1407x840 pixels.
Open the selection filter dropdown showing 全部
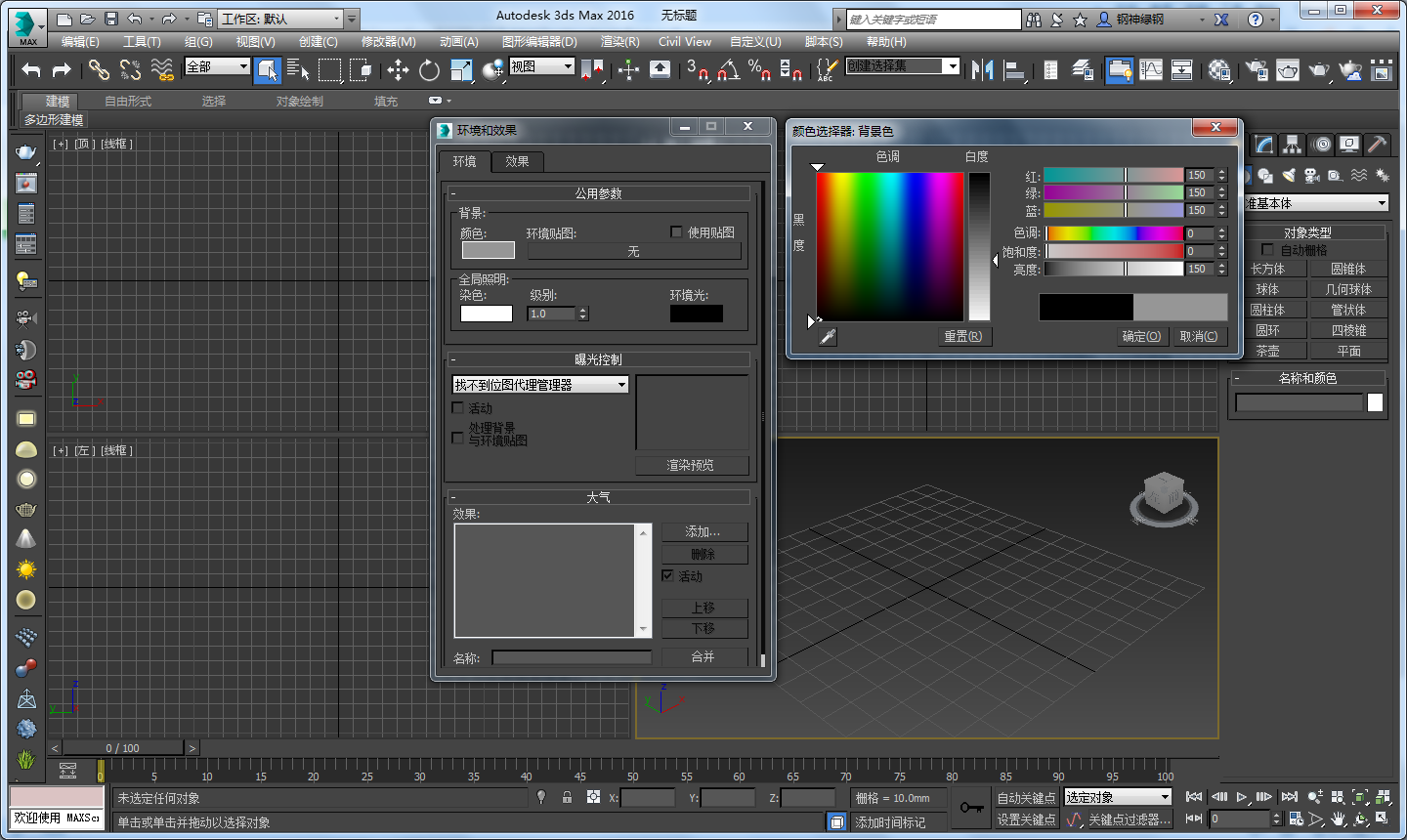217,66
